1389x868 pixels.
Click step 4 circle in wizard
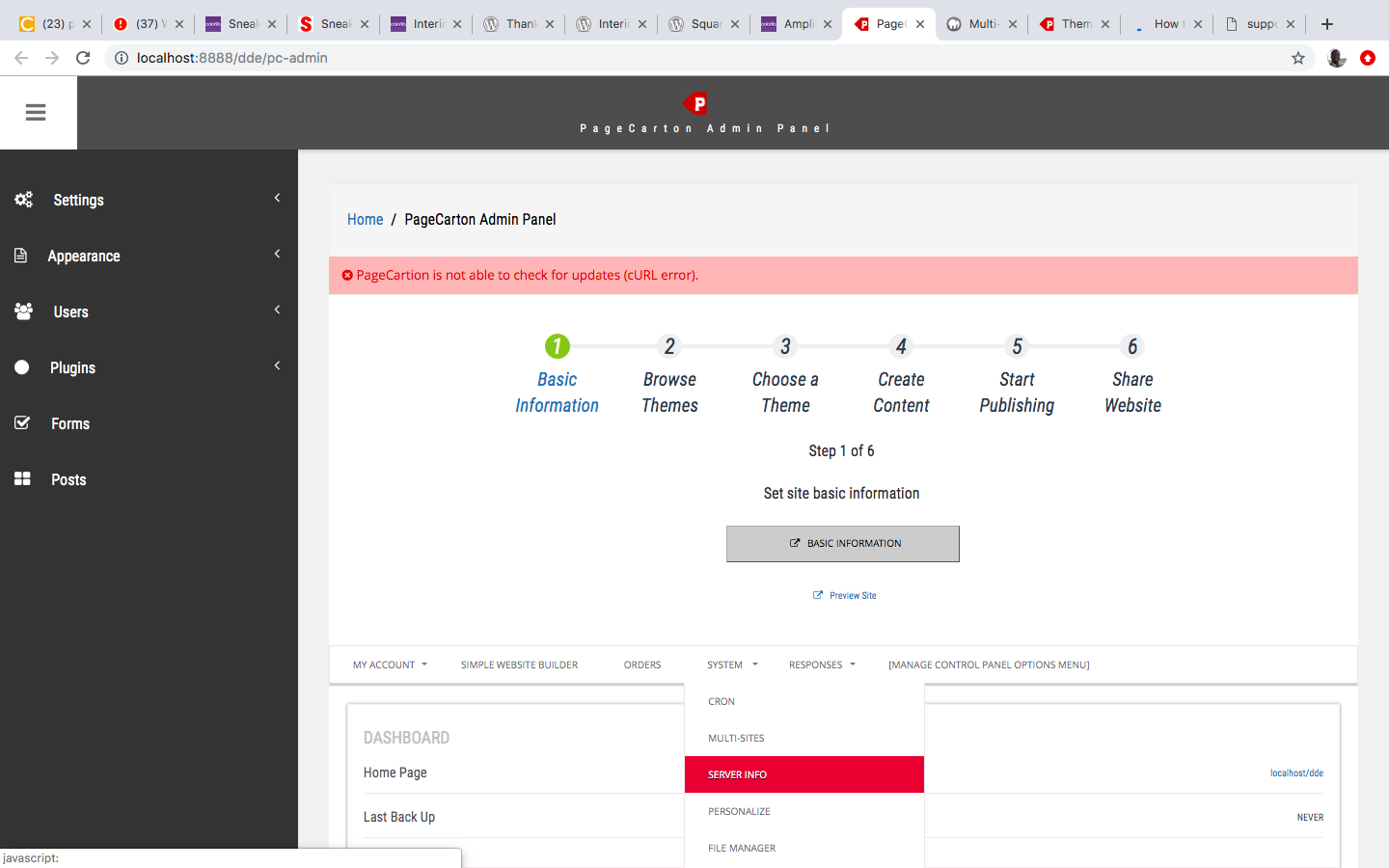pyautogui.click(x=901, y=346)
